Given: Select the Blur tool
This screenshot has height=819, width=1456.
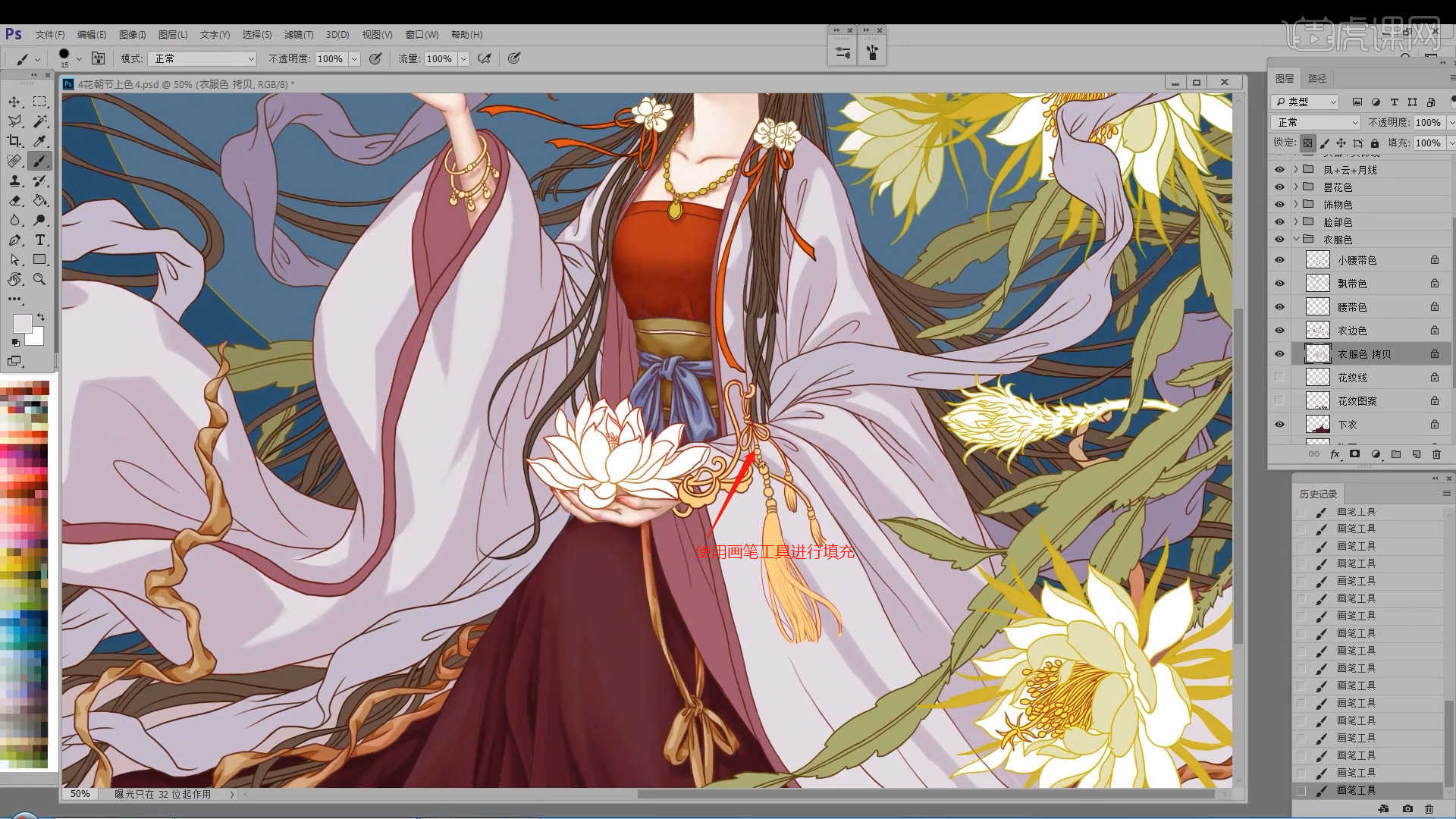Looking at the screenshot, I should (x=14, y=220).
